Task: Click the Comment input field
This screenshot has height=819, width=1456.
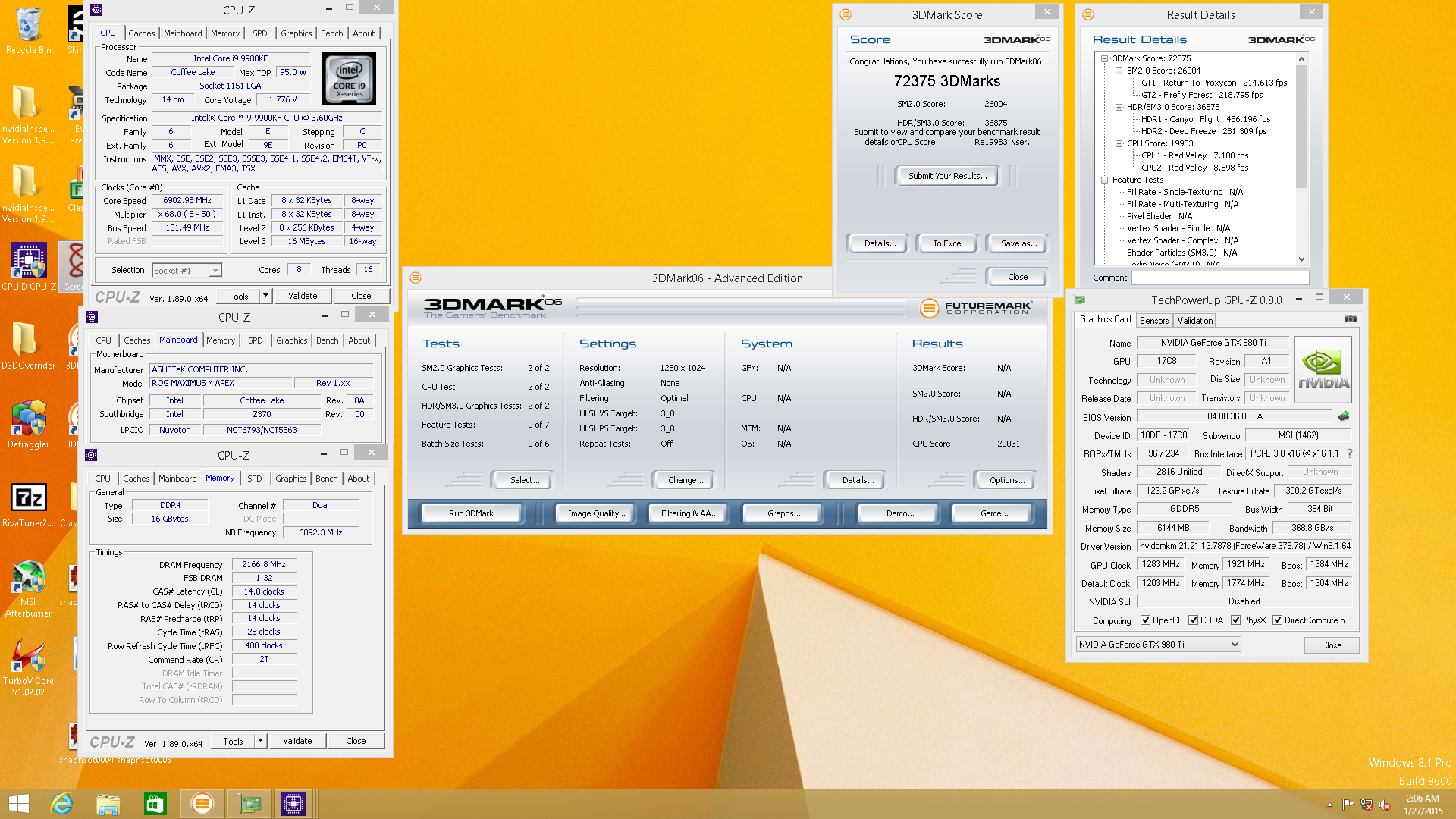Action: point(1219,278)
